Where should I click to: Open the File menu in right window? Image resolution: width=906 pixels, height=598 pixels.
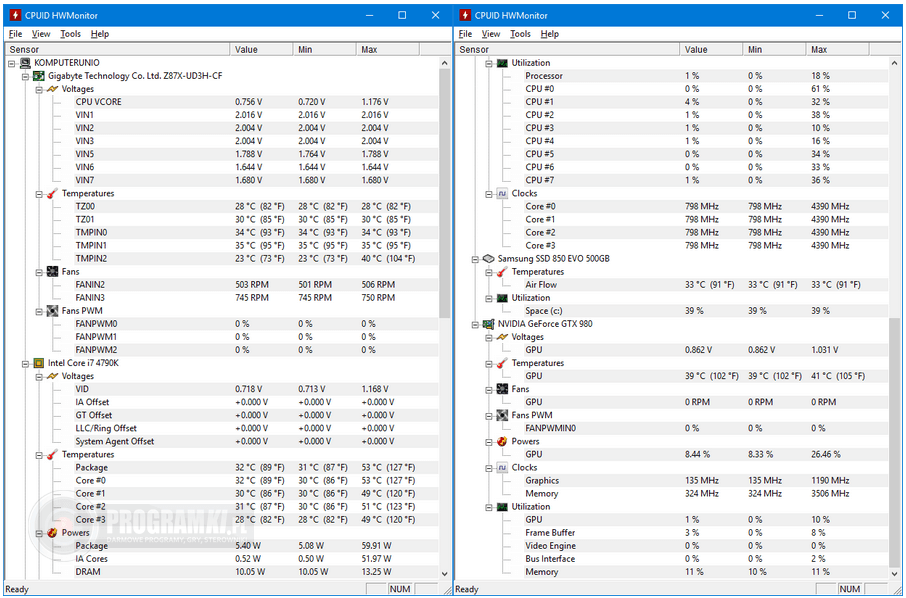point(465,34)
